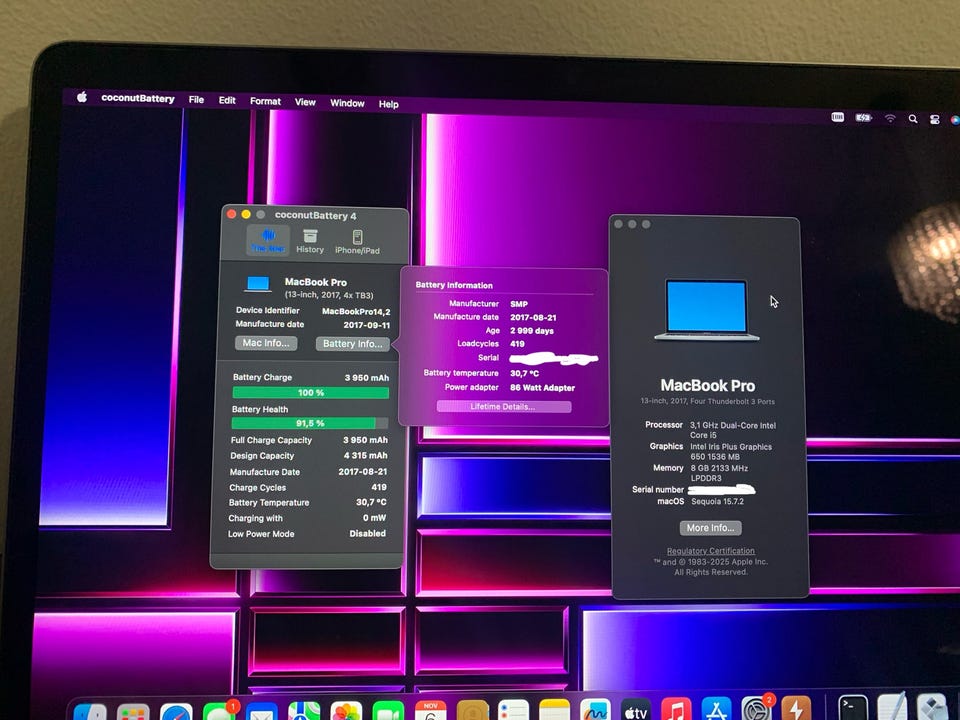Open the Window menu
The image size is (960, 720).
pyautogui.click(x=347, y=103)
